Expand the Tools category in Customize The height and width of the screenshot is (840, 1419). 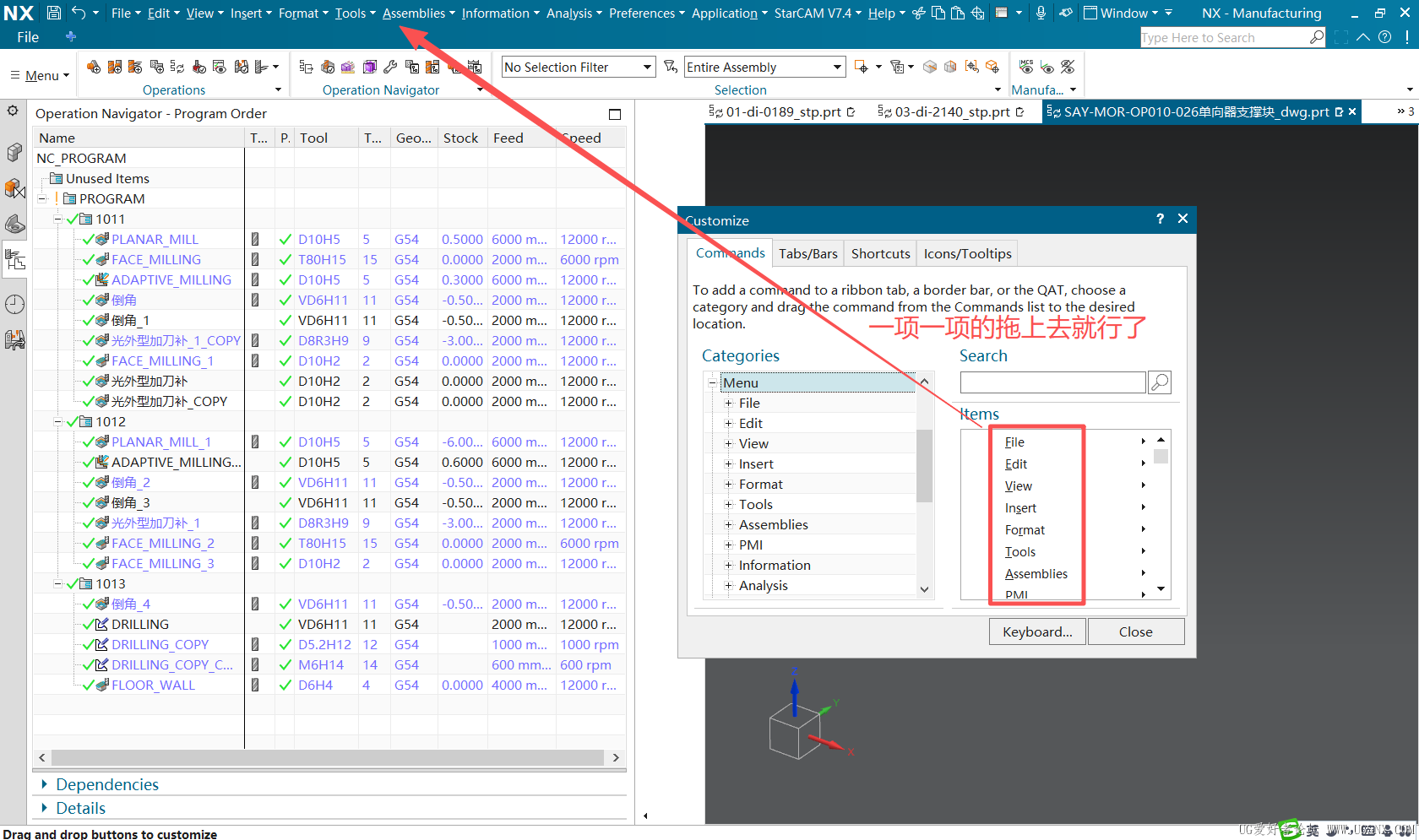click(x=728, y=505)
